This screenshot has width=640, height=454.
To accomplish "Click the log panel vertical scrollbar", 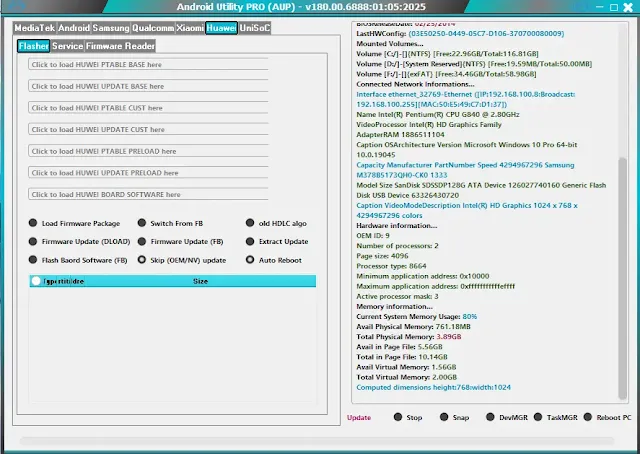I will click(622, 278).
